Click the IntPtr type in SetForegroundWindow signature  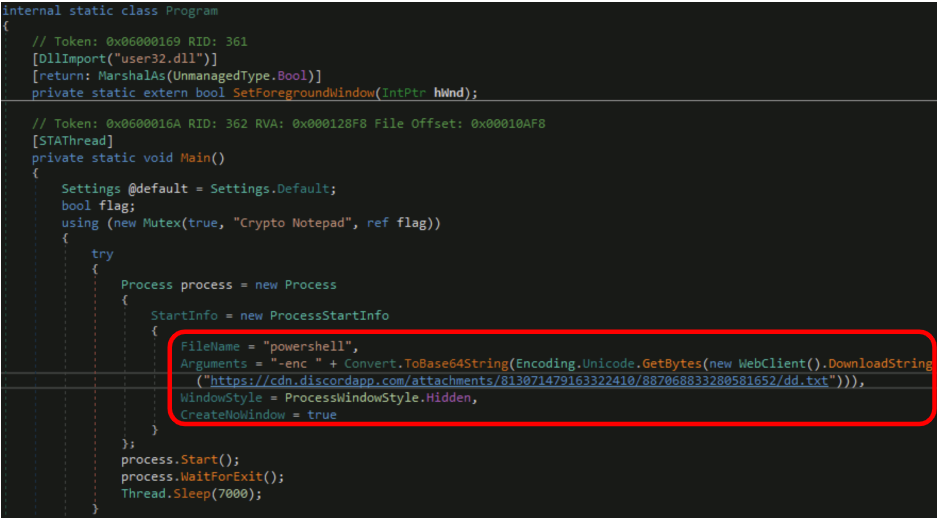pos(404,93)
